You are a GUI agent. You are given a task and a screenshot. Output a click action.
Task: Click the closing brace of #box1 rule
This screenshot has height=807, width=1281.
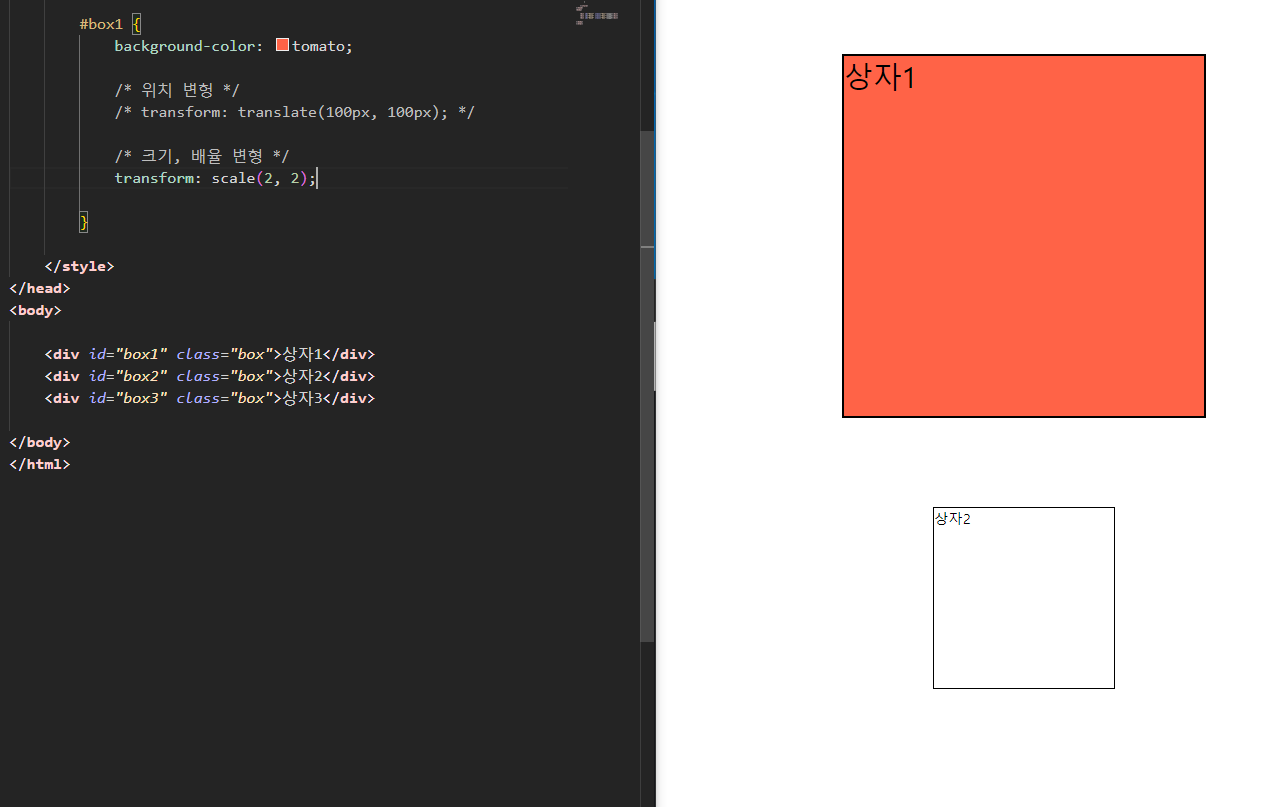[x=84, y=222]
